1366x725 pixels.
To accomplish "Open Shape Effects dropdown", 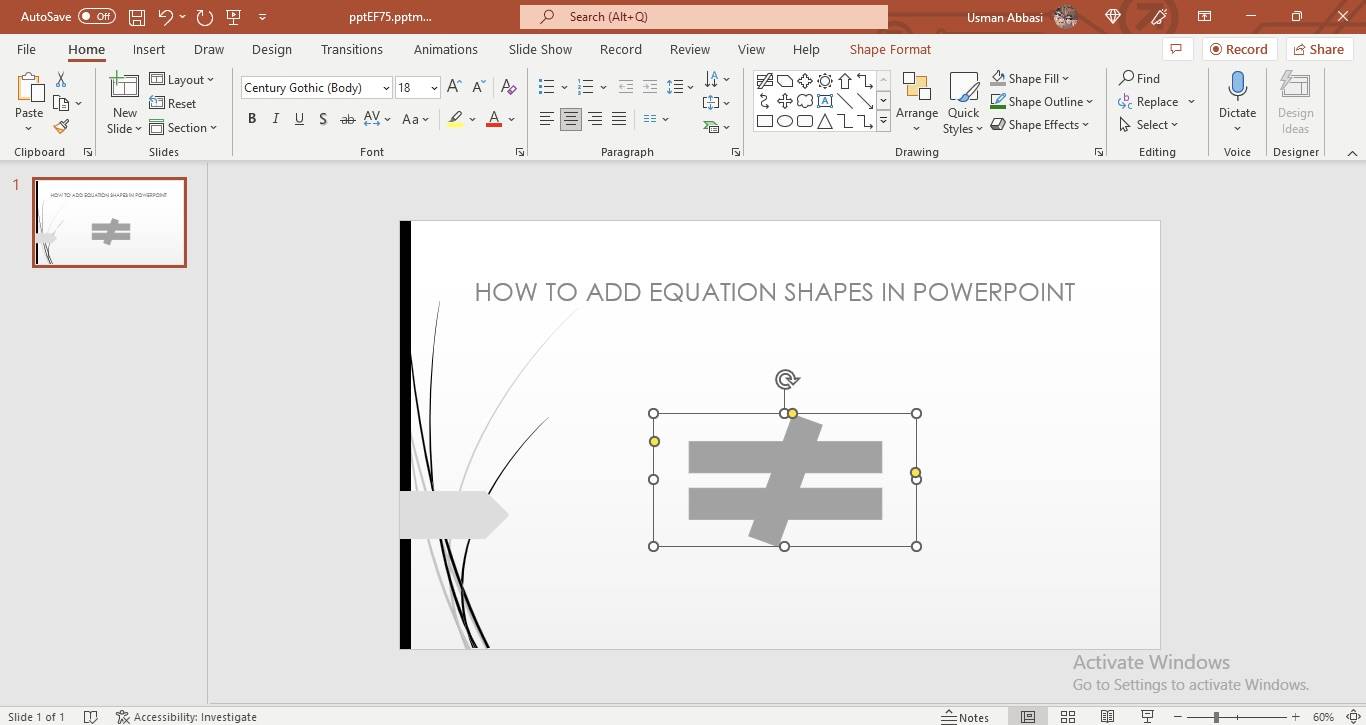I will coord(1040,124).
